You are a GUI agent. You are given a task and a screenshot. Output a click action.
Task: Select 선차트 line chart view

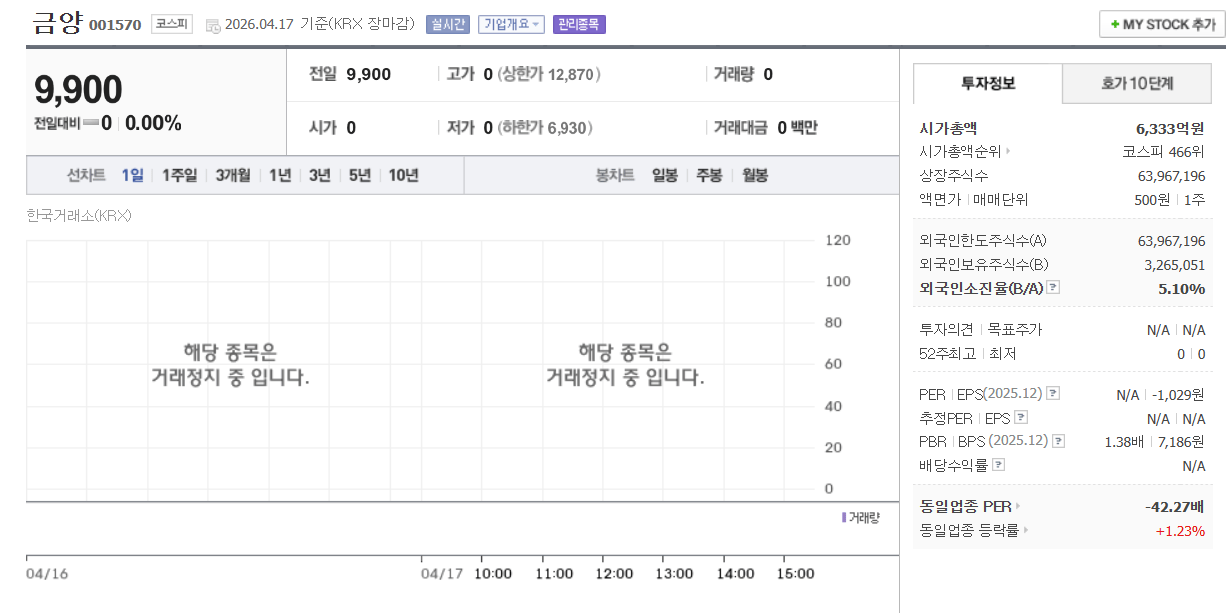(84, 174)
